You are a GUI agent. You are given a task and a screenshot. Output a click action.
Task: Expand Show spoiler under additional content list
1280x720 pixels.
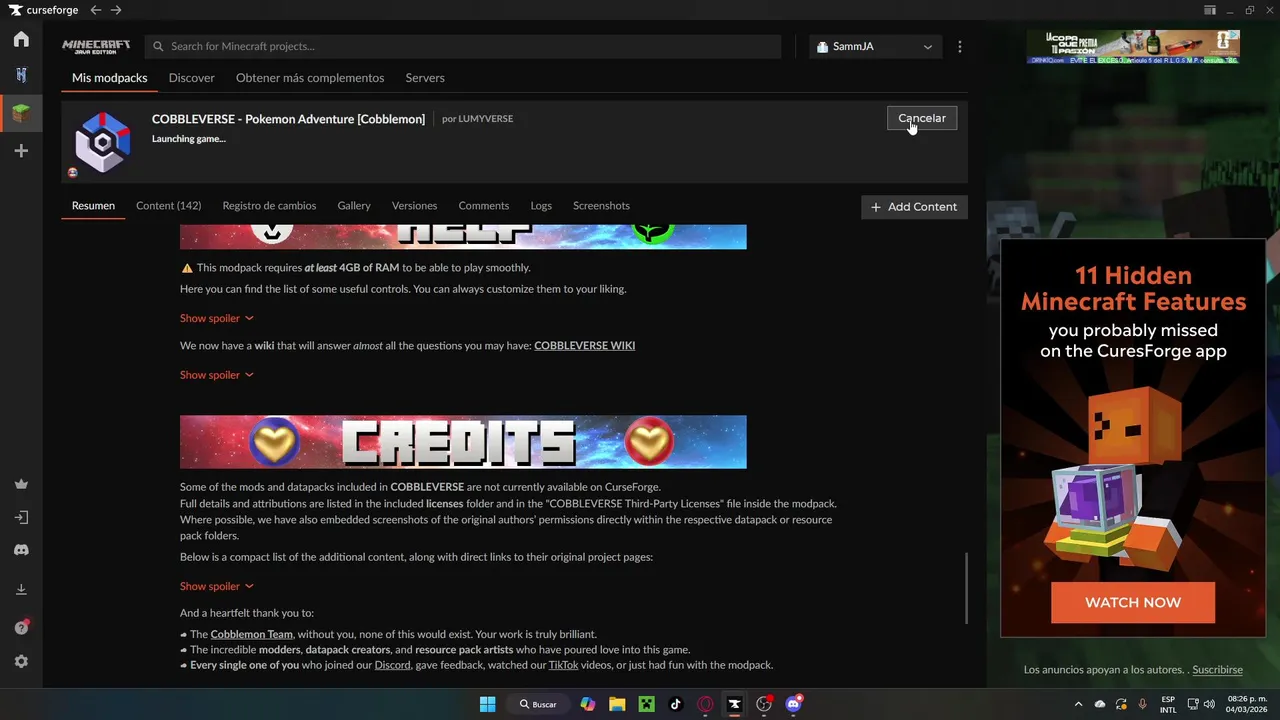click(217, 586)
